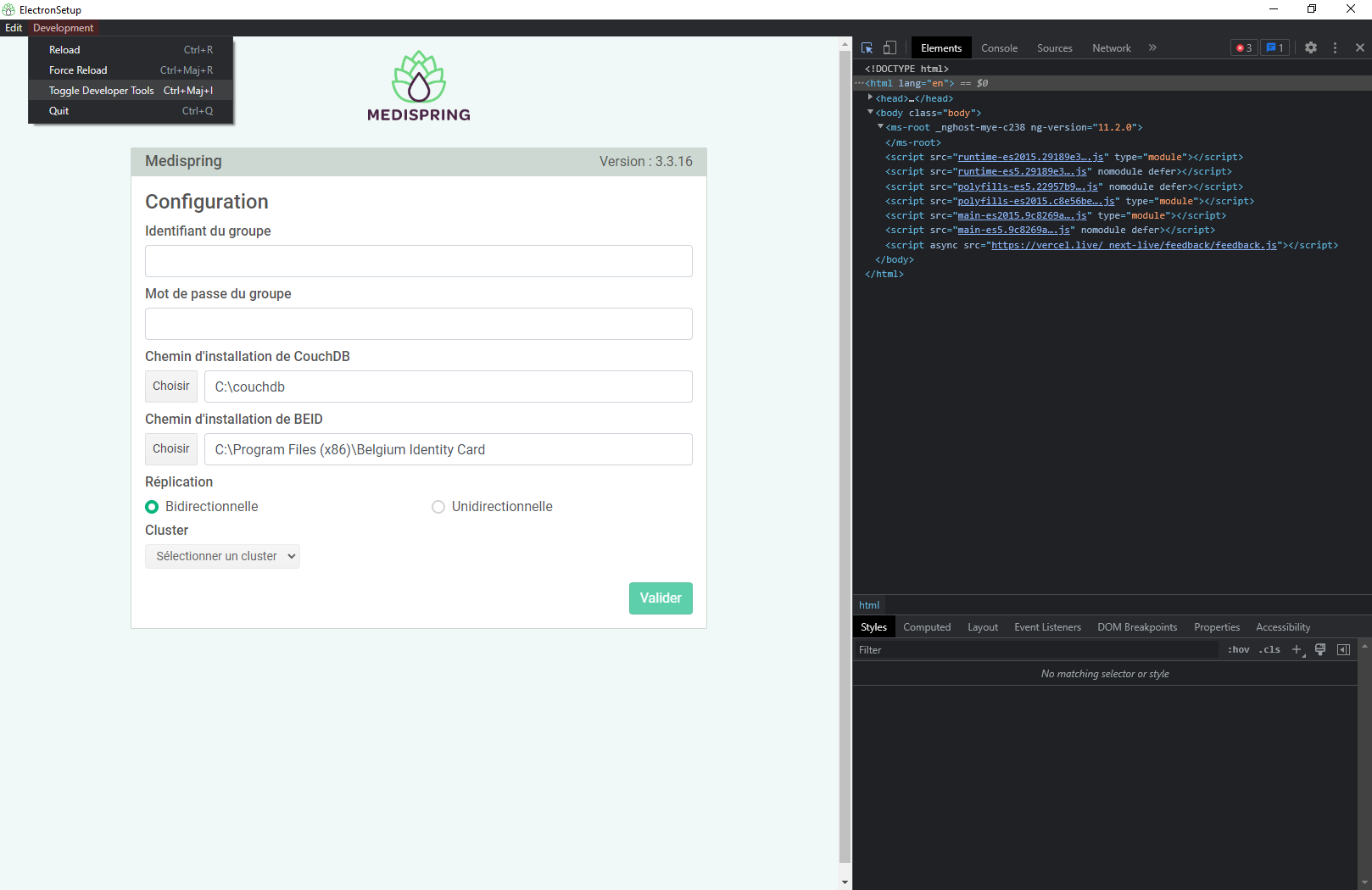Toggle rendering emulations paintbrush icon
The image size is (1372, 890).
[x=1320, y=650]
